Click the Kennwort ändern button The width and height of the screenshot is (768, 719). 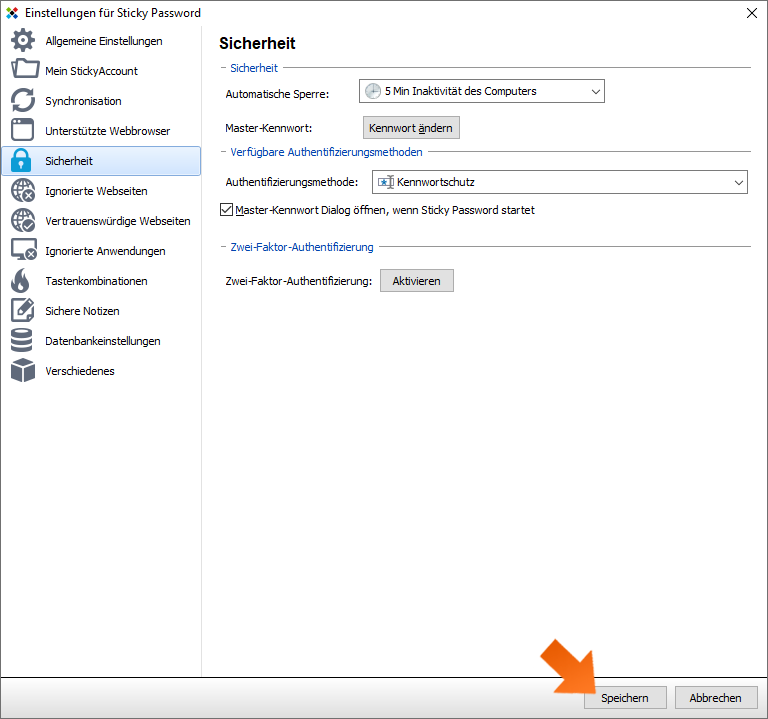point(411,128)
